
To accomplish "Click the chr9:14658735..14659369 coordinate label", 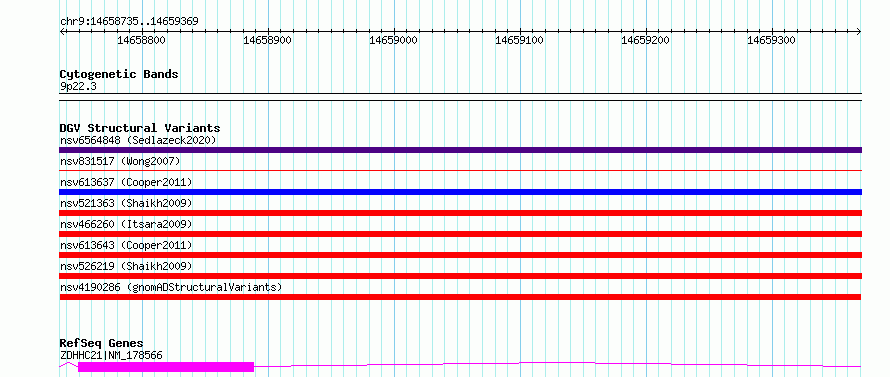I will pyautogui.click(x=129, y=21).
